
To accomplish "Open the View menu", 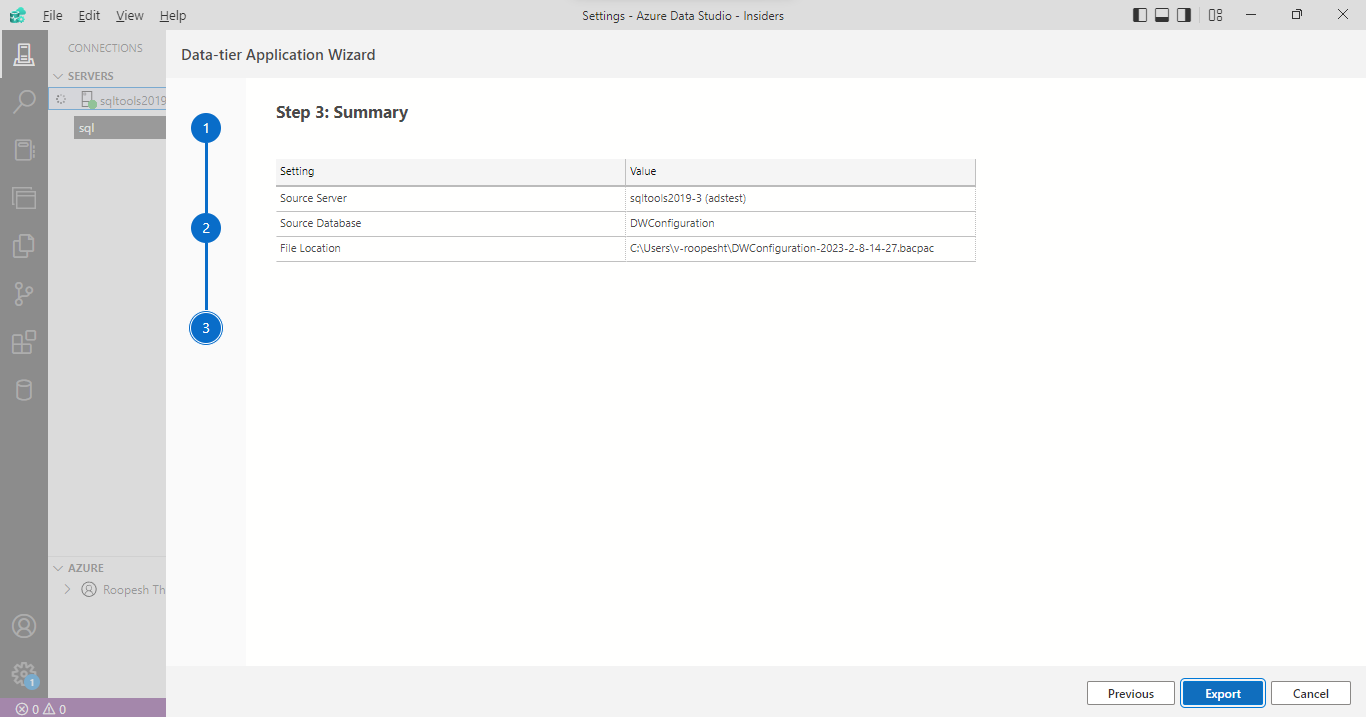I will [130, 15].
